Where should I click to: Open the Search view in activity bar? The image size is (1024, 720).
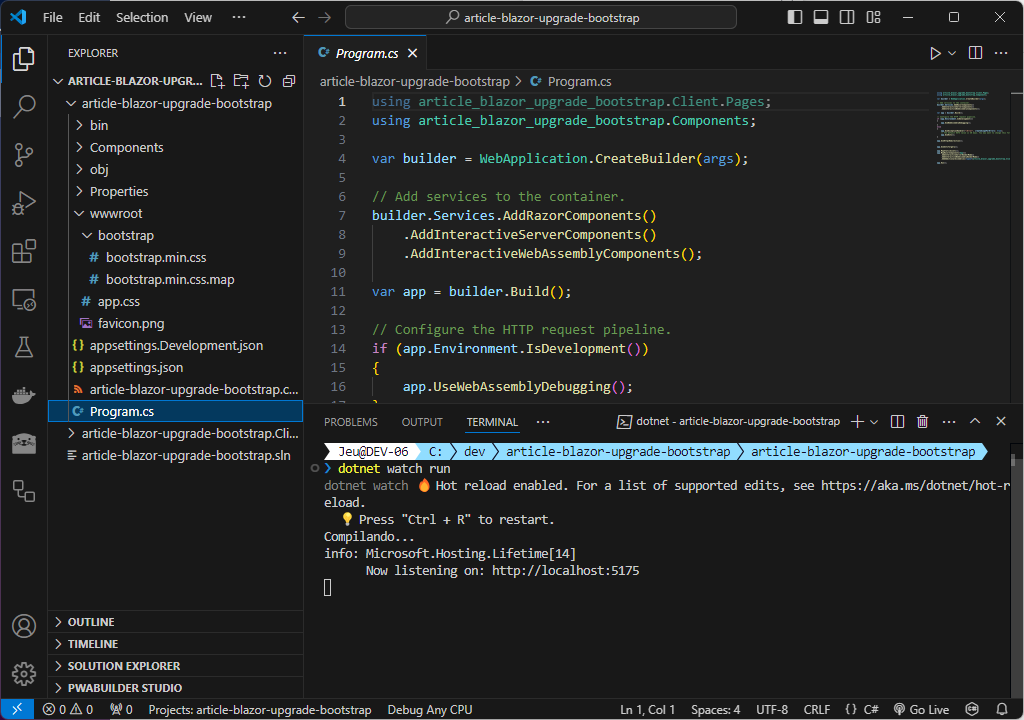tap(24, 106)
